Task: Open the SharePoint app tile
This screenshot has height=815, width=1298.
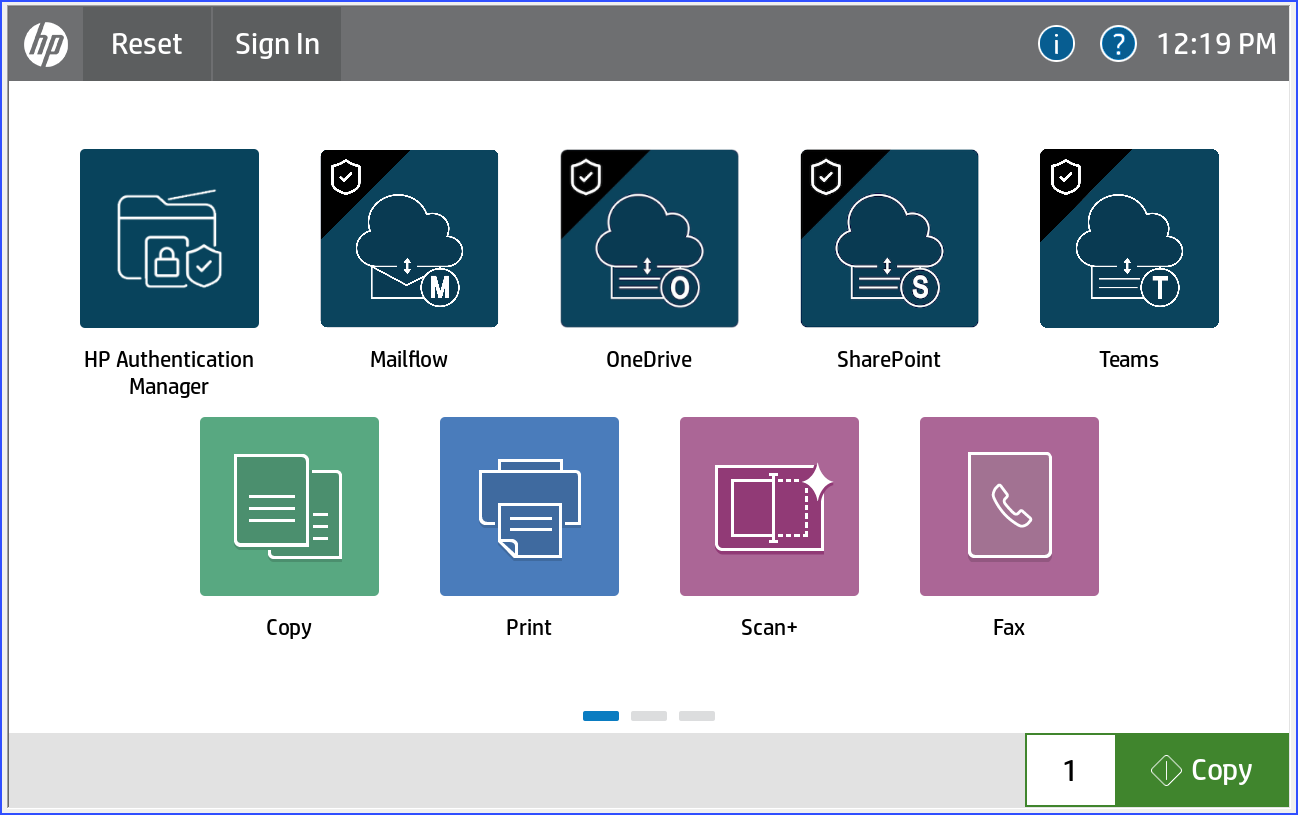Action: click(889, 238)
